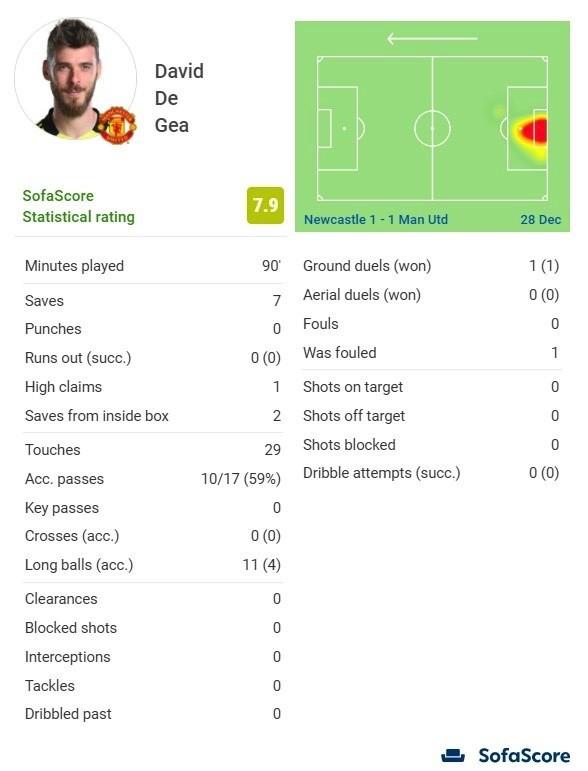The width and height of the screenshot is (588, 771).
Task: Click the pitch direction arrow
Action: [x=432, y=38]
